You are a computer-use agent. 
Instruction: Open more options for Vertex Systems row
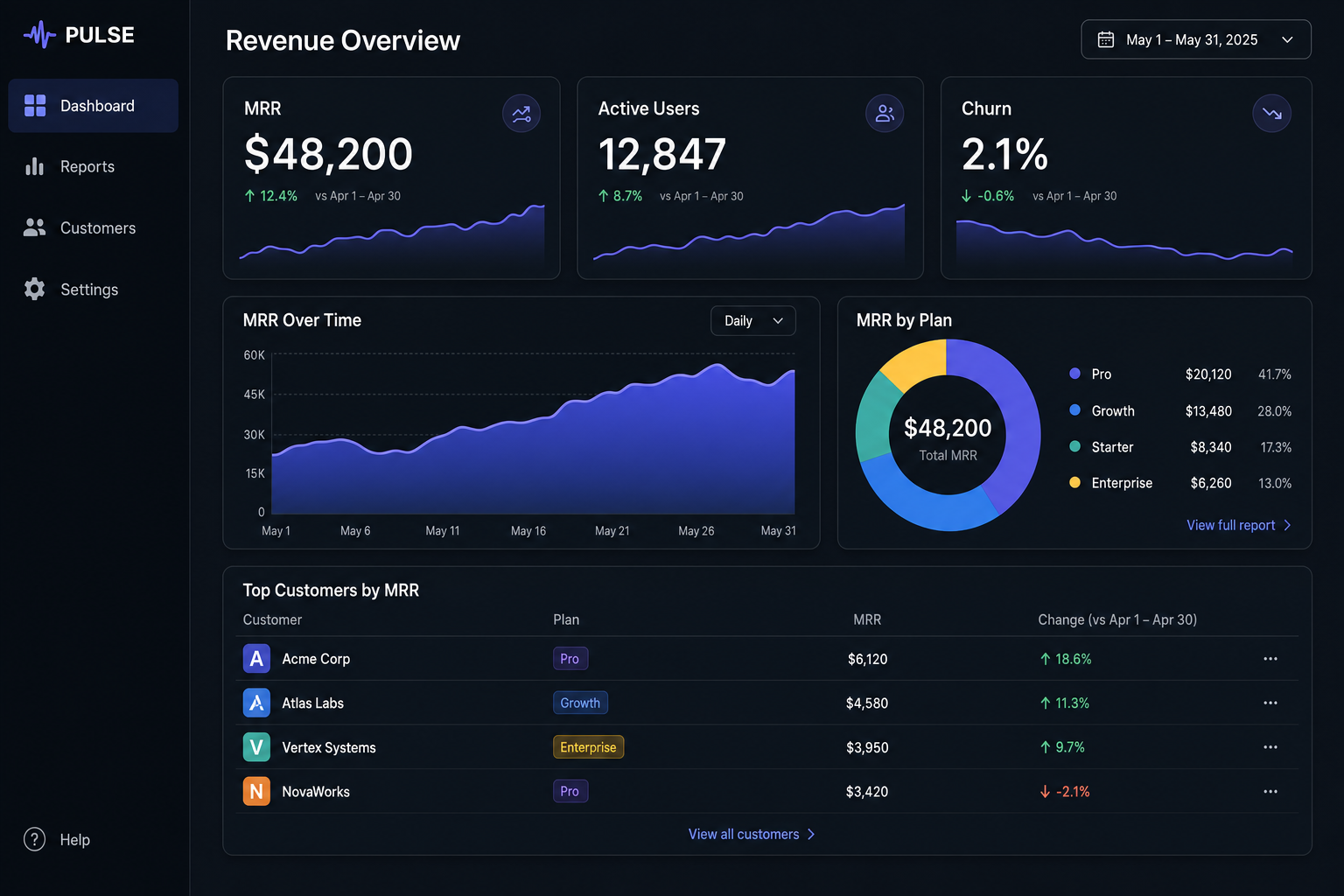tap(1270, 747)
